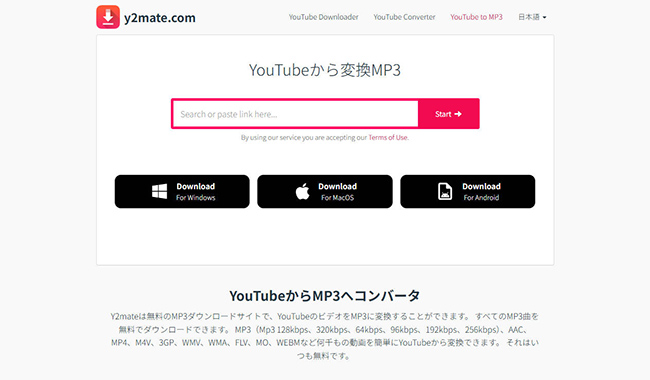Click the Android file icon
650x380 pixels.
point(445,191)
